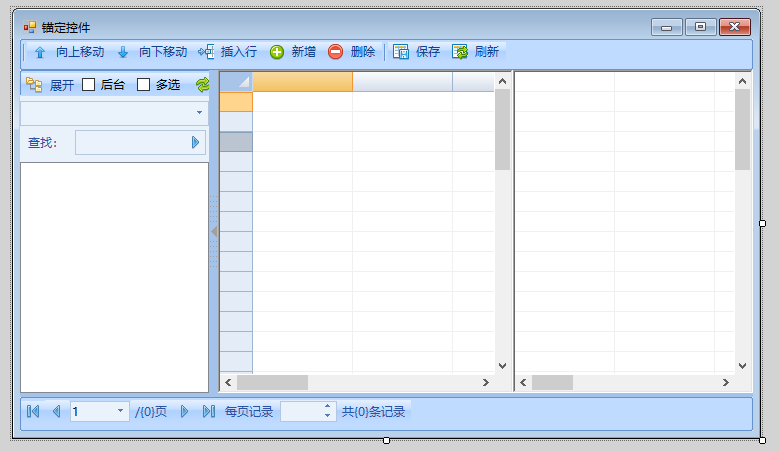Click right panel vertical scrollbar down arrow
Viewport: 780px width, 452px height.
click(742, 365)
